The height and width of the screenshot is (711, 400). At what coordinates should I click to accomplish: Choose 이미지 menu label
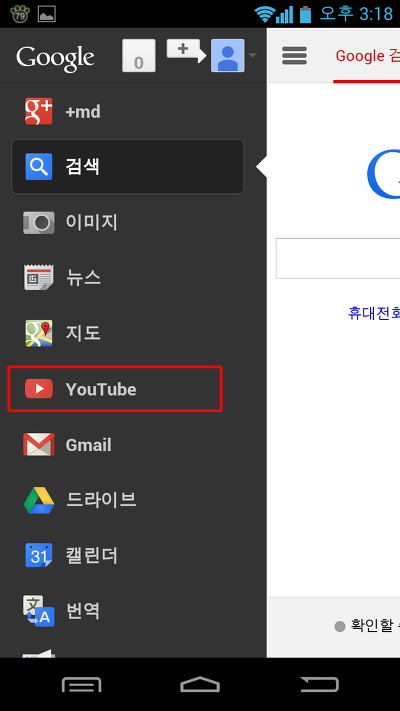[x=92, y=222]
